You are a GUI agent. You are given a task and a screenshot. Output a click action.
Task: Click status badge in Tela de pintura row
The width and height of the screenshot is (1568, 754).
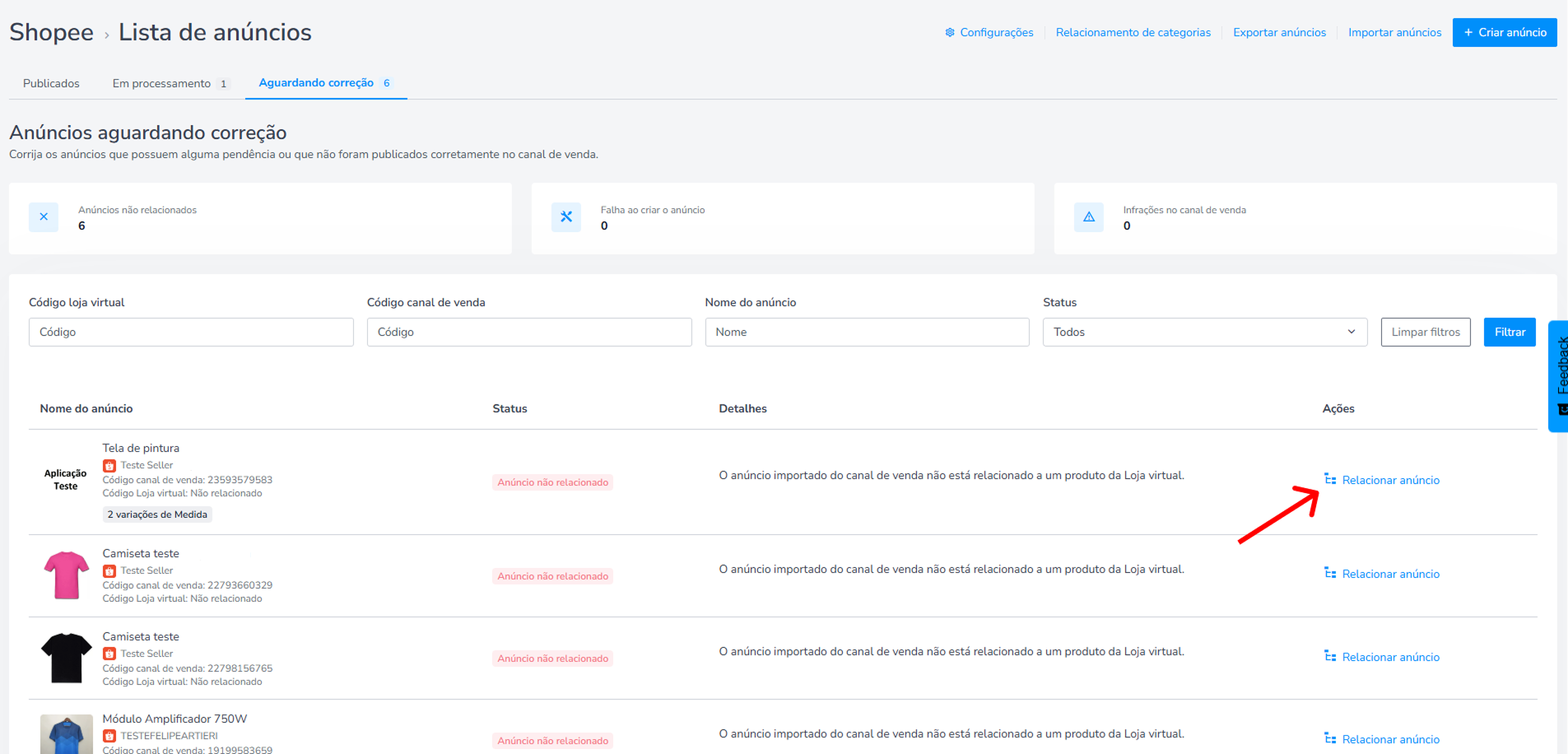pyautogui.click(x=553, y=482)
